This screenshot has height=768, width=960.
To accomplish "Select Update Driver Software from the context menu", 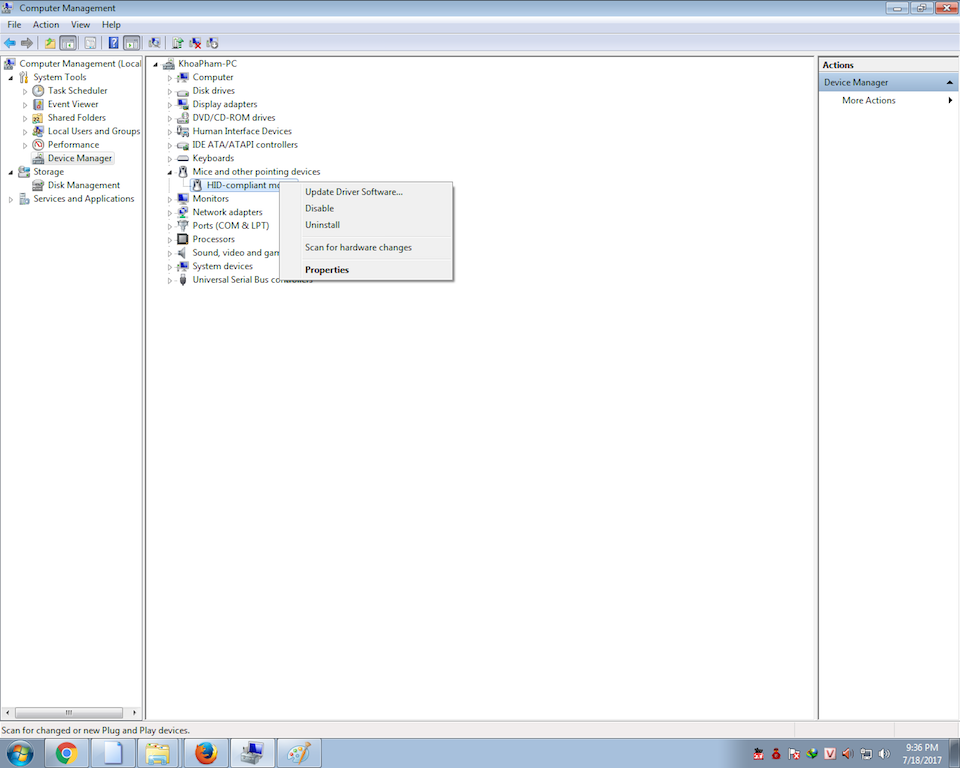I will click(353, 192).
